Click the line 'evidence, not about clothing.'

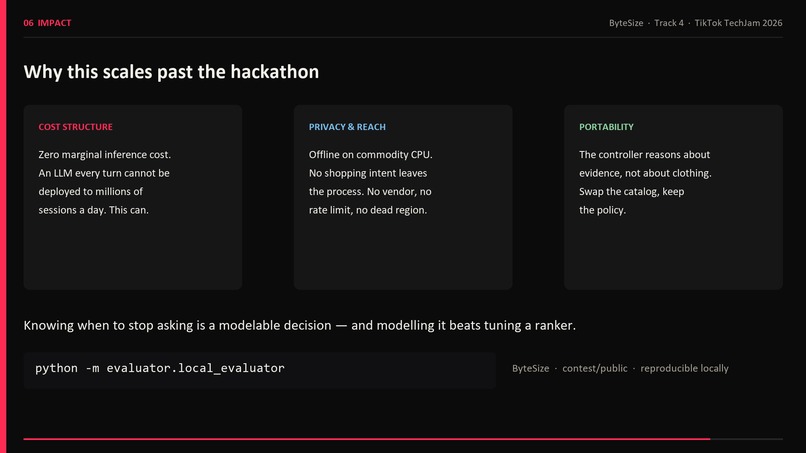(645, 173)
